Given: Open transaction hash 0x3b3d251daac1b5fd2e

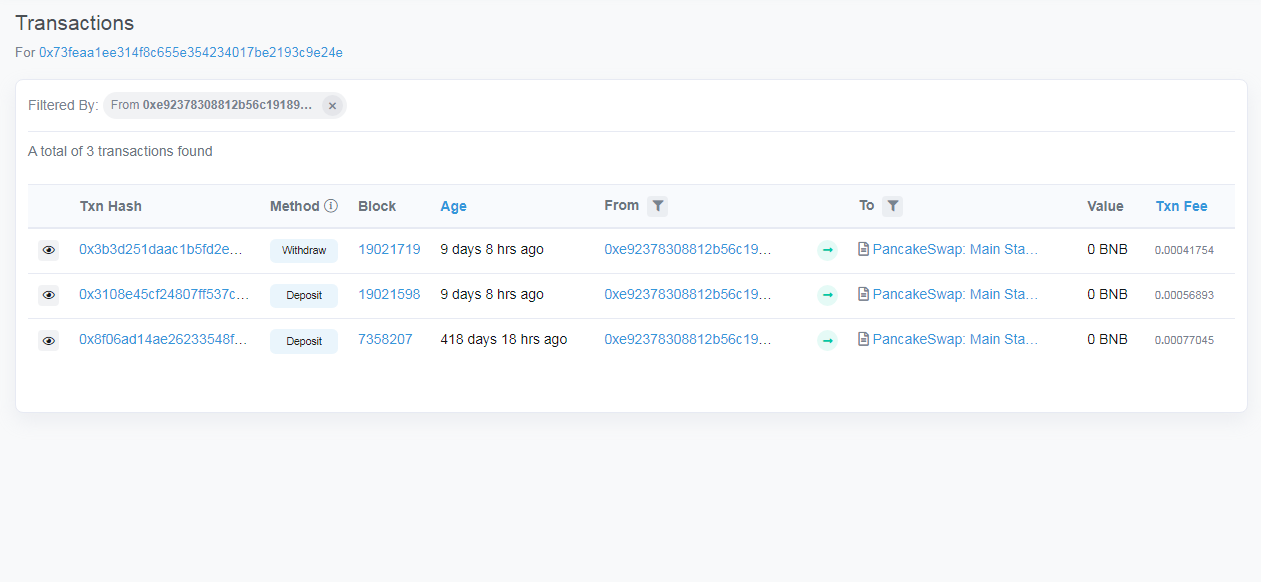Looking at the screenshot, I should coord(161,249).
